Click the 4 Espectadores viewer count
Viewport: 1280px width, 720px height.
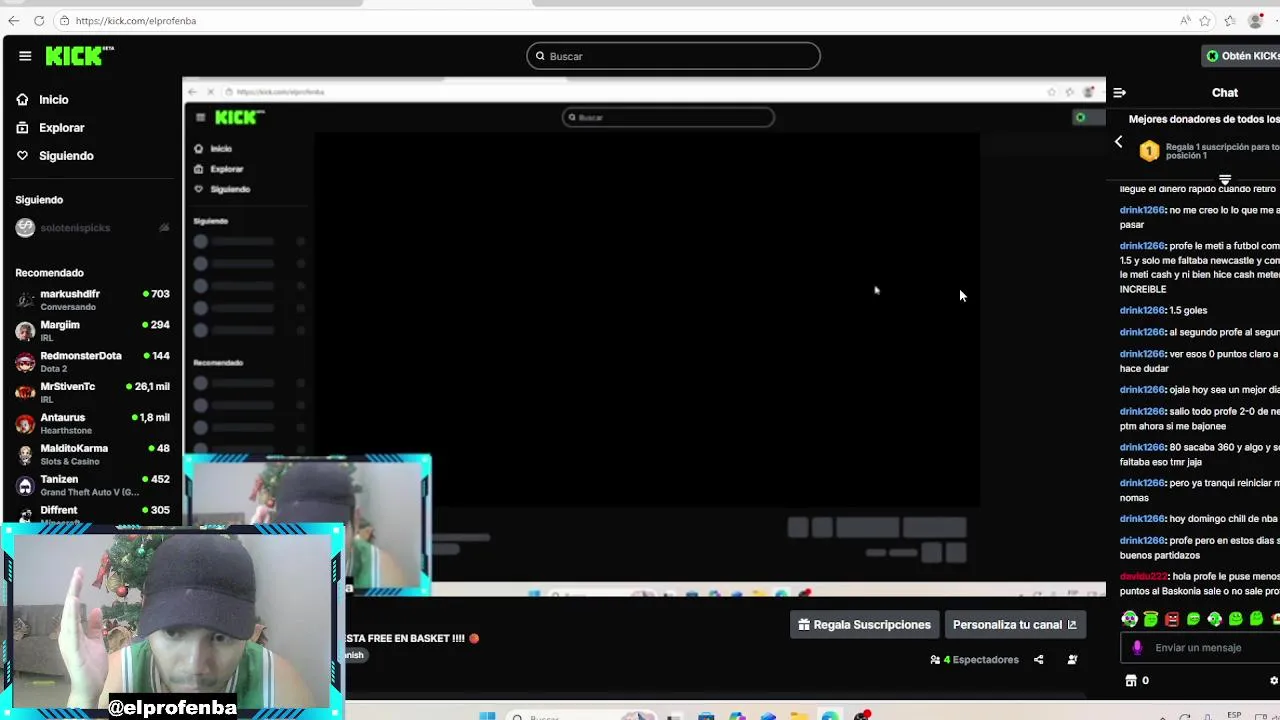click(975, 660)
